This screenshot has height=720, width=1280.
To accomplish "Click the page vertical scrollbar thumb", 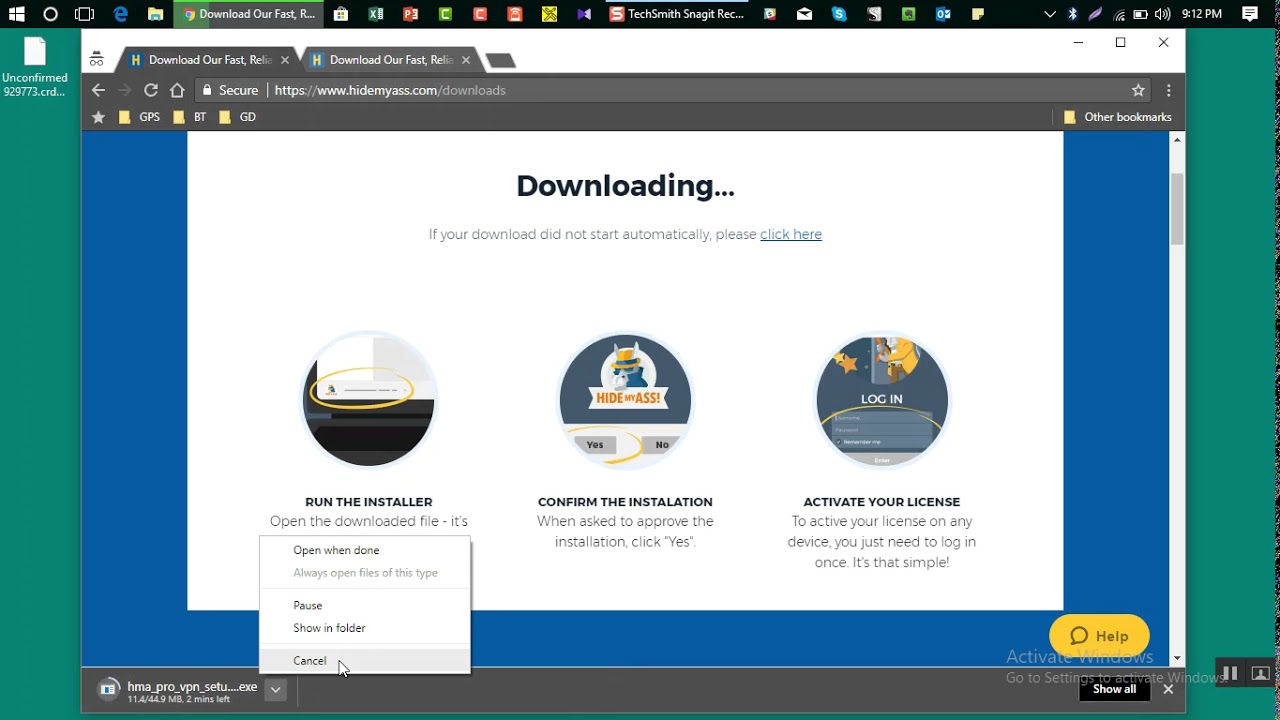I will (x=1177, y=208).
